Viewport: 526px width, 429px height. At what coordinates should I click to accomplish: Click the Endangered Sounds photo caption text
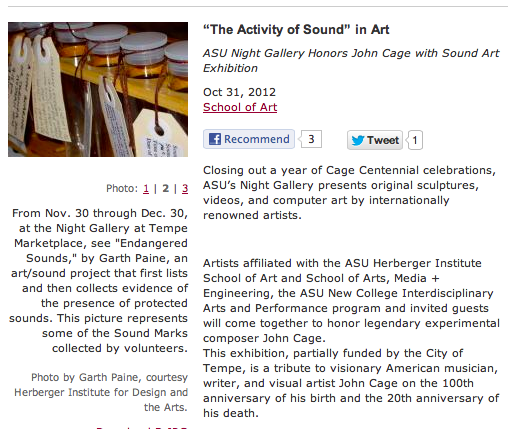(x=98, y=281)
